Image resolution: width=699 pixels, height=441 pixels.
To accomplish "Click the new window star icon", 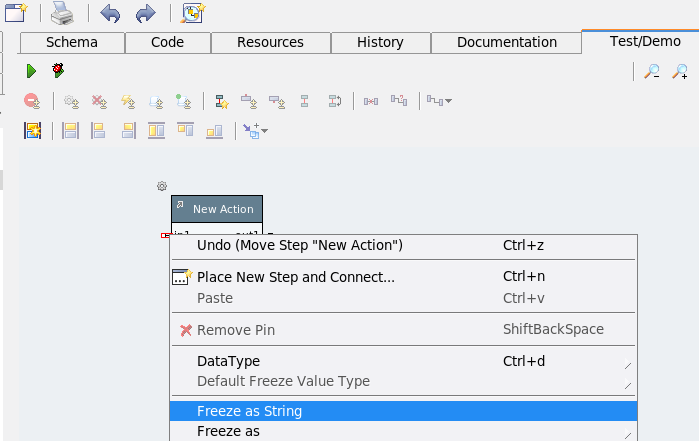I will pos(191,13).
